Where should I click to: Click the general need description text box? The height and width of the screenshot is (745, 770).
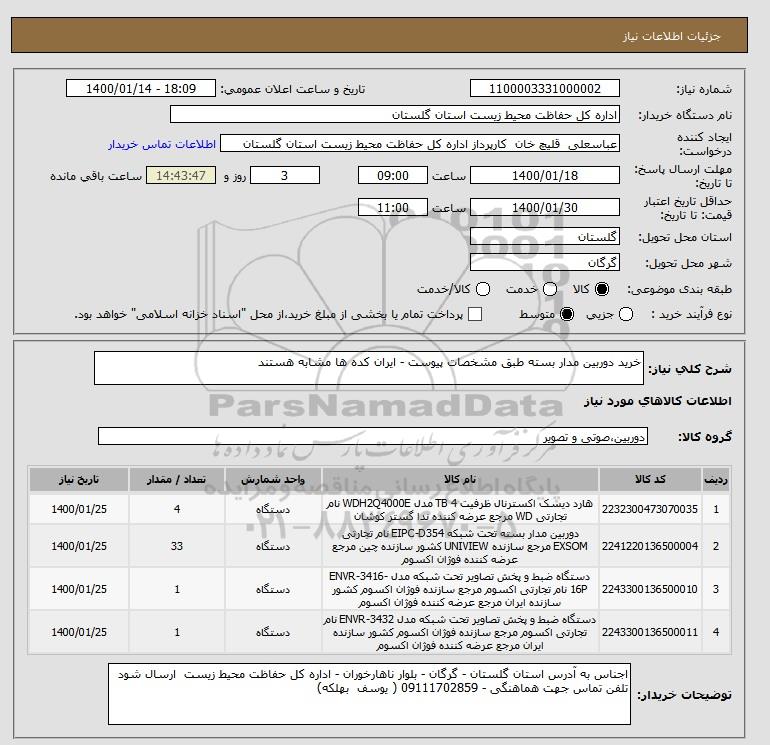(369, 368)
